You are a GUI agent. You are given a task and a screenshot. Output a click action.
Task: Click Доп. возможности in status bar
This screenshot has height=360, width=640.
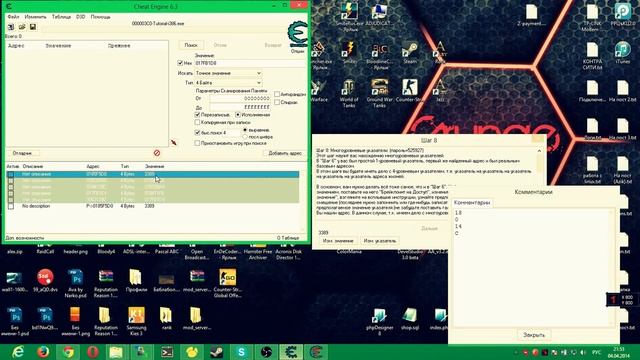point(24,238)
